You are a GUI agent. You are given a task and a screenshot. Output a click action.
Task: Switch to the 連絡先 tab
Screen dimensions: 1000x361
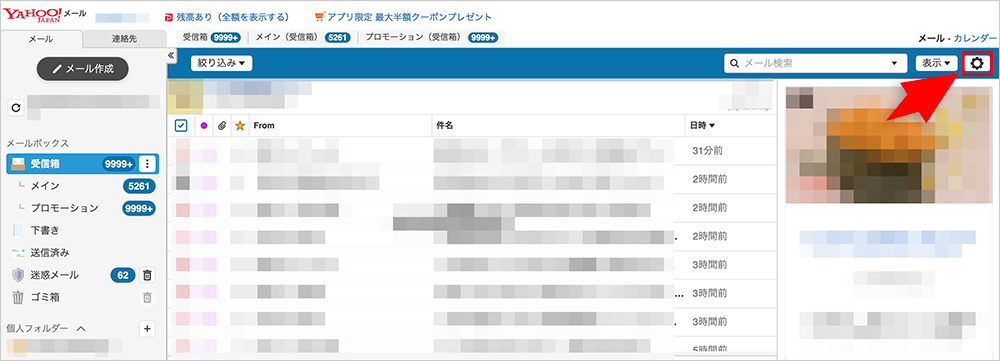tap(124, 39)
